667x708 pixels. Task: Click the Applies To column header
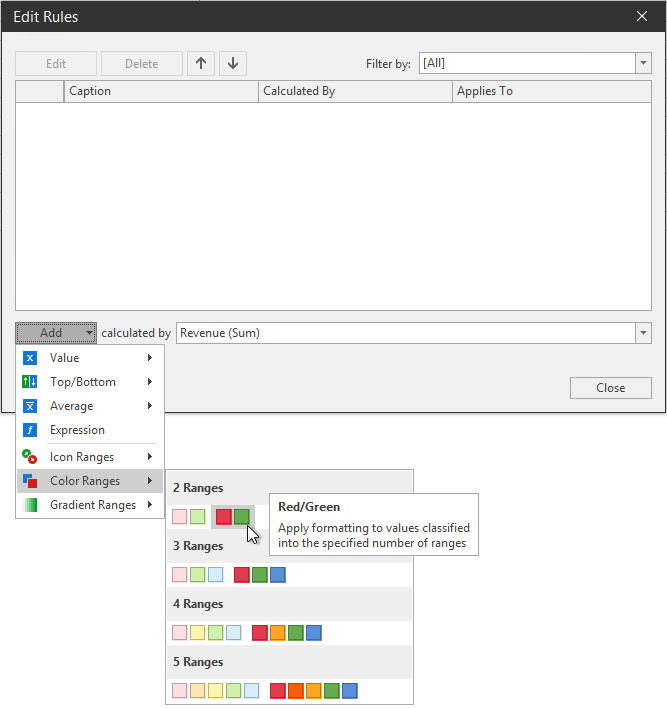[552, 91]
